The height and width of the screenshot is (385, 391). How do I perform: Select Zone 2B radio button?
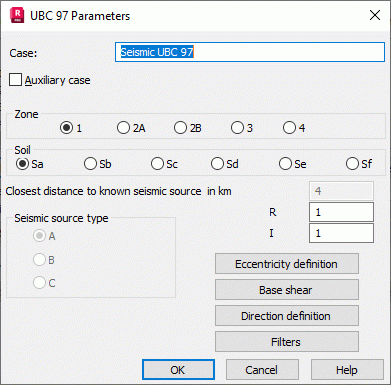click(180, 128)
